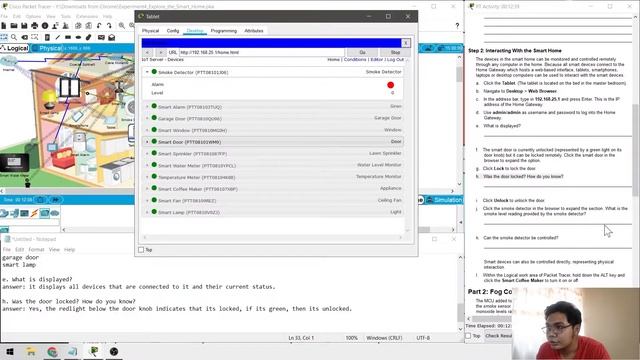This screenshot has width=640, height=360.
Task: Select the Delete tool icon
Action: (24, 37)
